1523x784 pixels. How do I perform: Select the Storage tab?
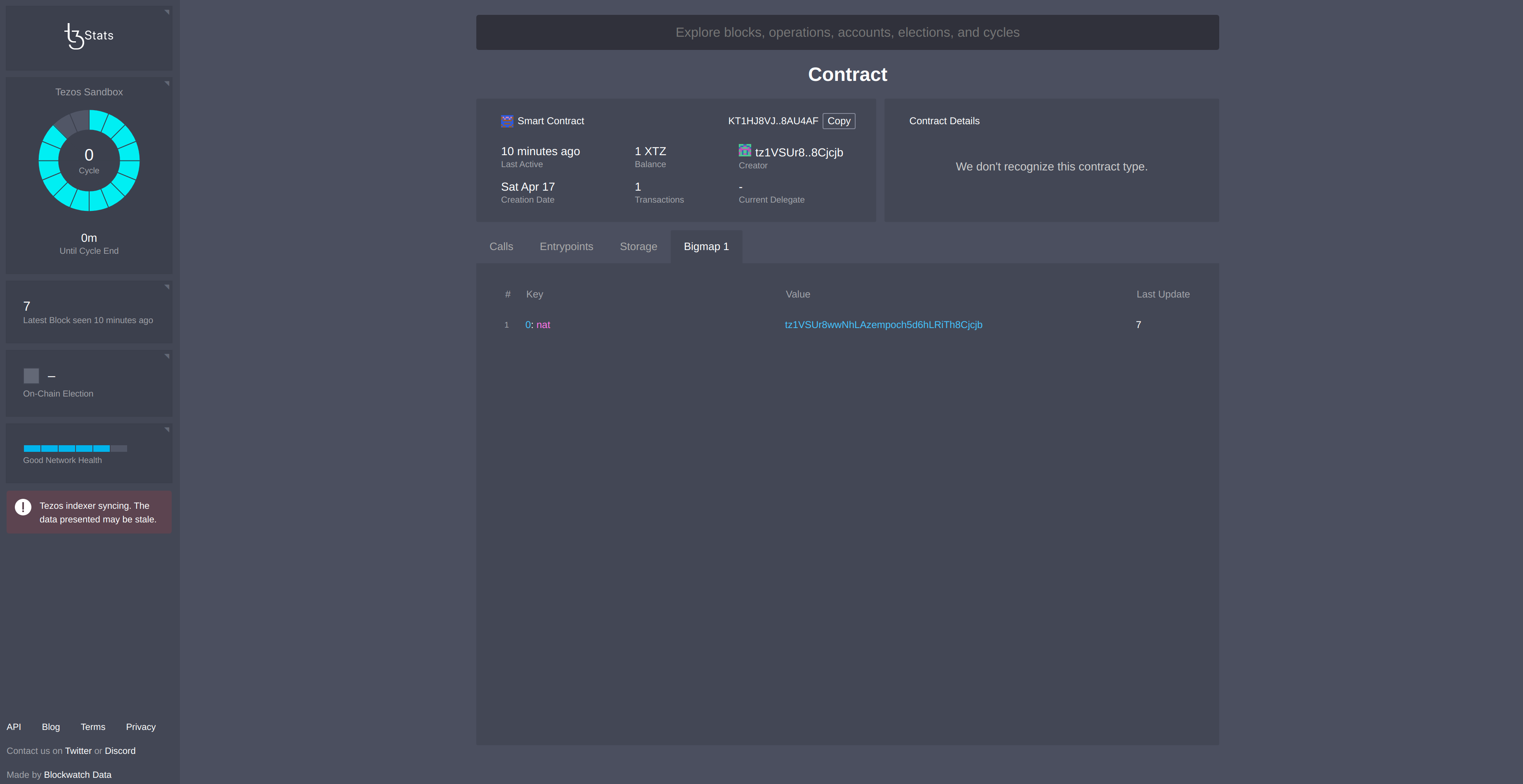point(638,247)
